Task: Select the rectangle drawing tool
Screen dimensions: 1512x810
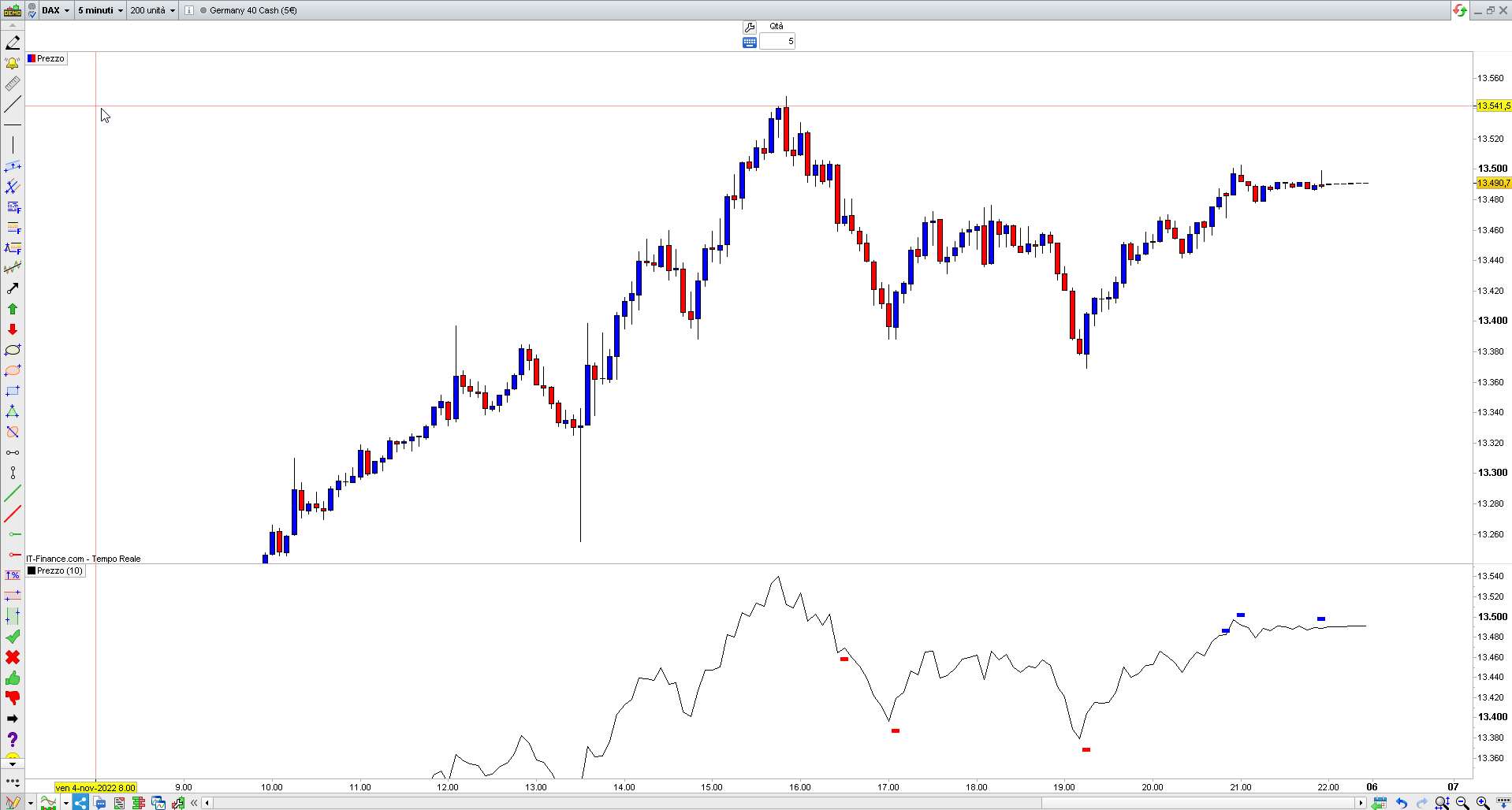Action: [13, 392]
